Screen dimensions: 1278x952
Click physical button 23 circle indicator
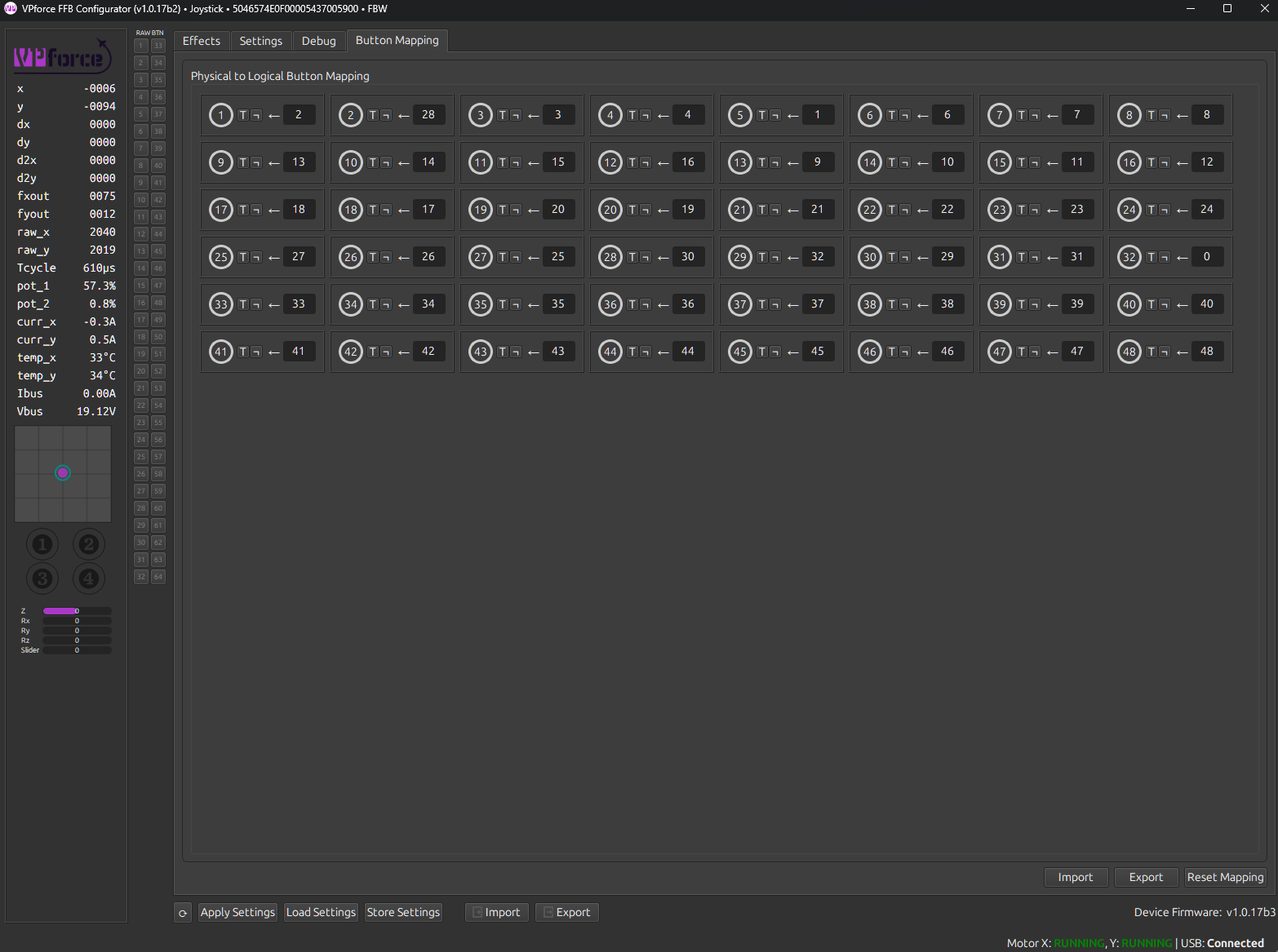pyautogui.click(x=1000, y=210)
